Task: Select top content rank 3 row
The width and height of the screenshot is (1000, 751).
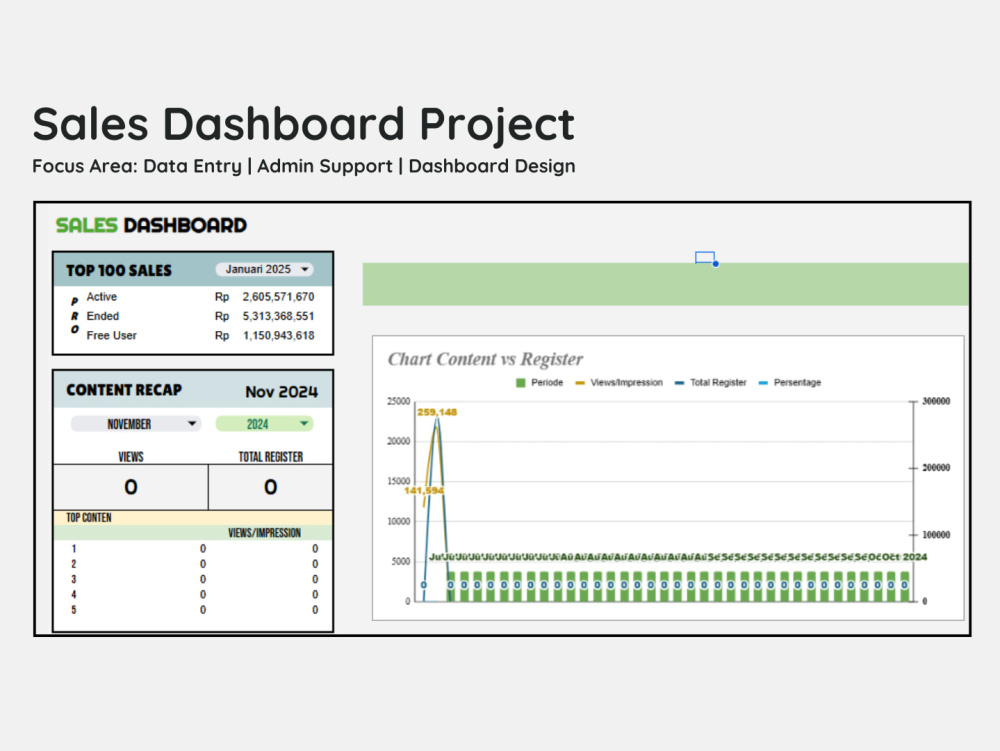Action: tap(193, 580)
